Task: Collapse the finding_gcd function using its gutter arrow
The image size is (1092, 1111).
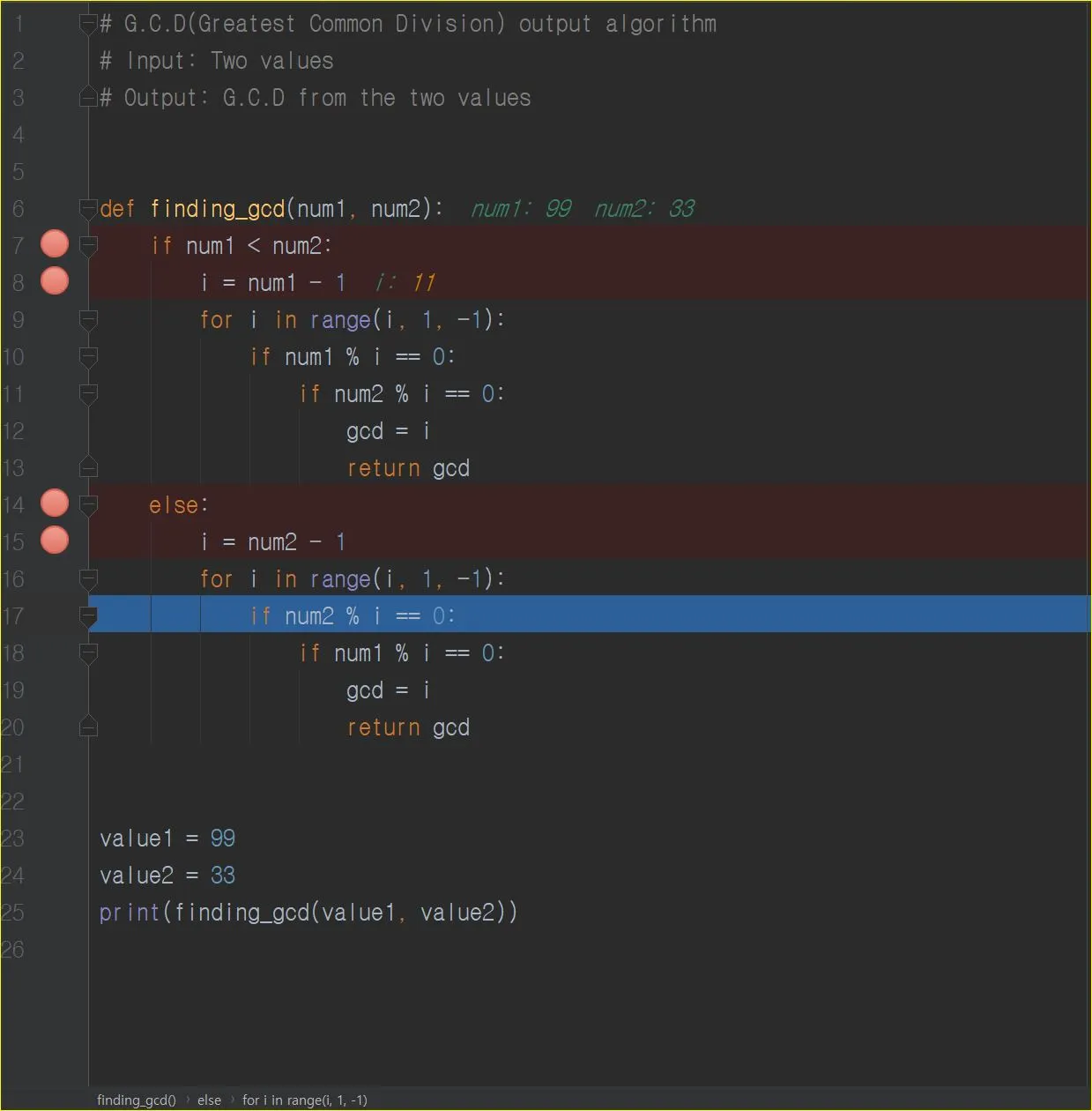Action: pyautogui.click(x=88, y=209)
